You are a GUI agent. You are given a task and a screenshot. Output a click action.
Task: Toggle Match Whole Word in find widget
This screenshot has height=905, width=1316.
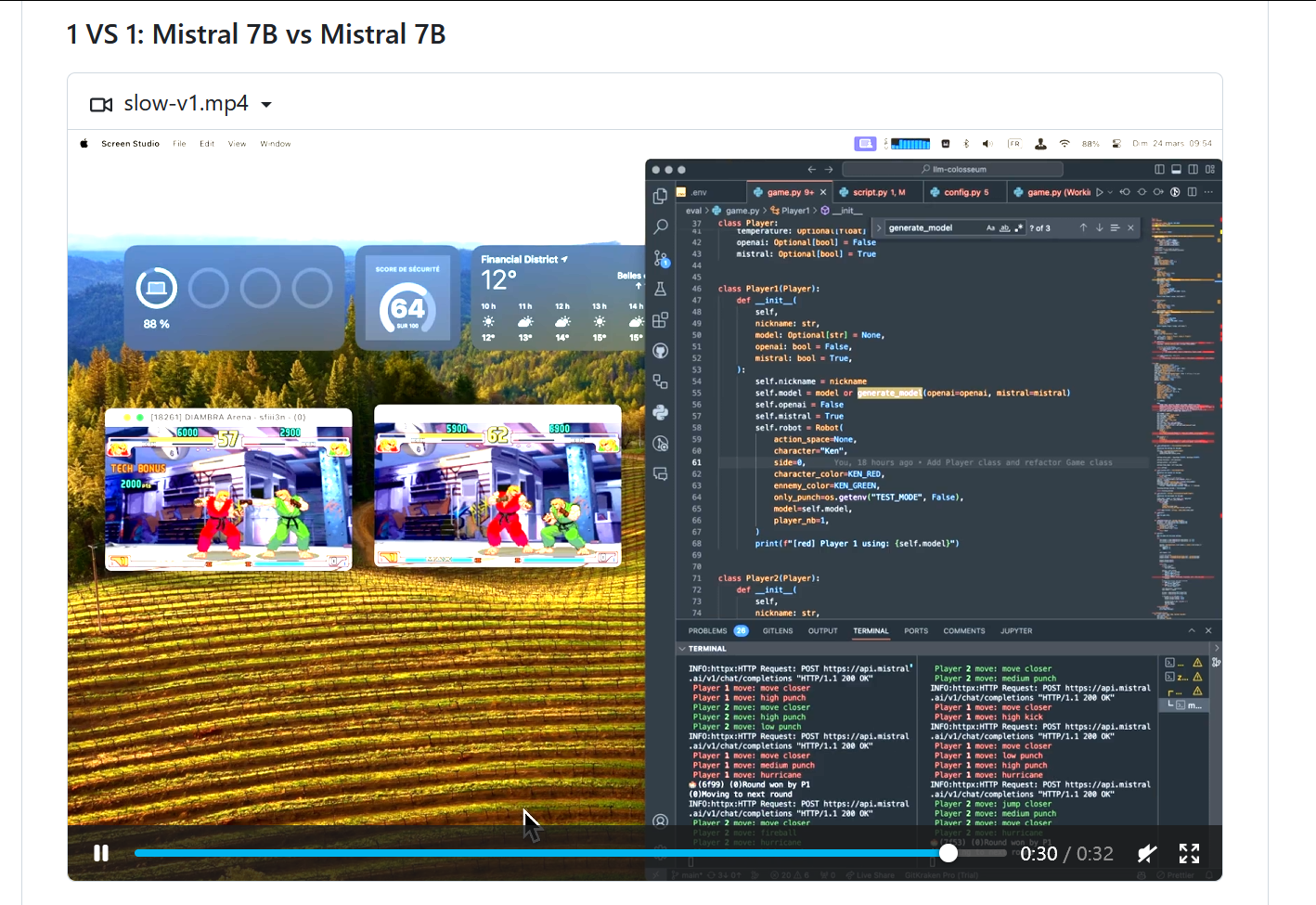click(1004, 227)
